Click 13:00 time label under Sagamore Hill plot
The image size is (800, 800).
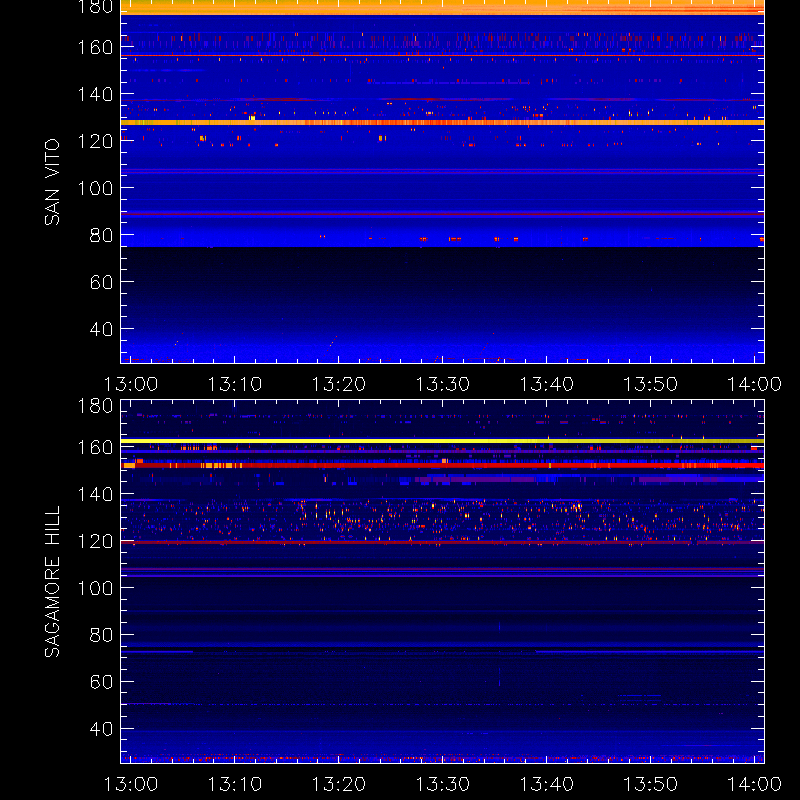click(131, 784)
